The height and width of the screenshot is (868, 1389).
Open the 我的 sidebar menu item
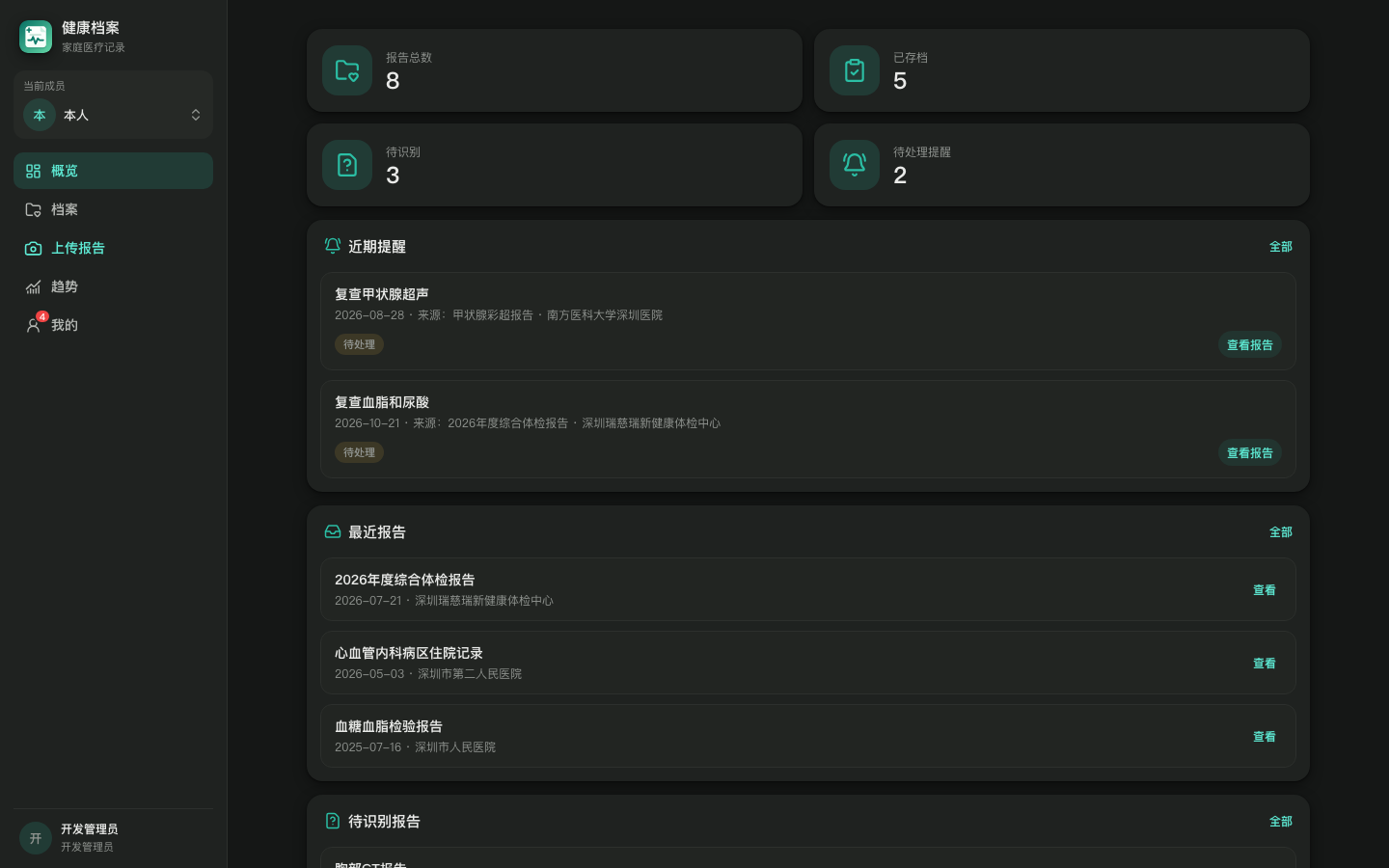[x=113, y=325]
